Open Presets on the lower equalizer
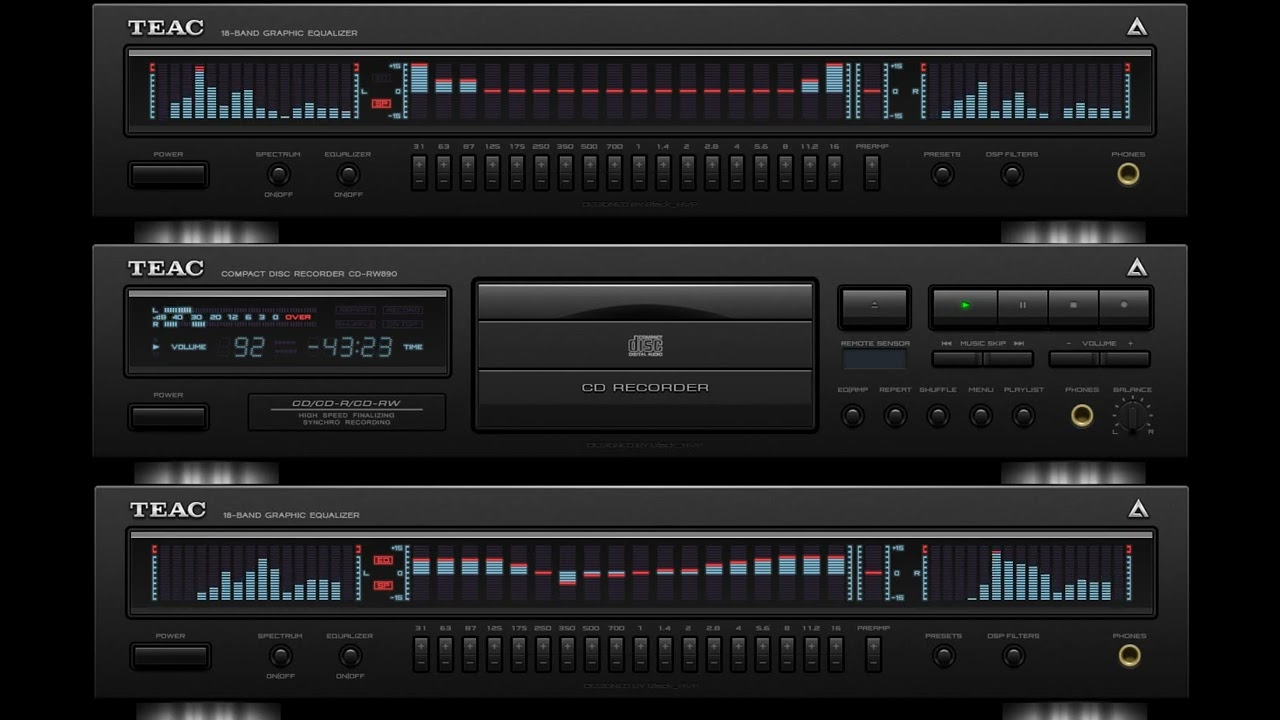This screenshot has width=1280, height=720. coord(943,656)
